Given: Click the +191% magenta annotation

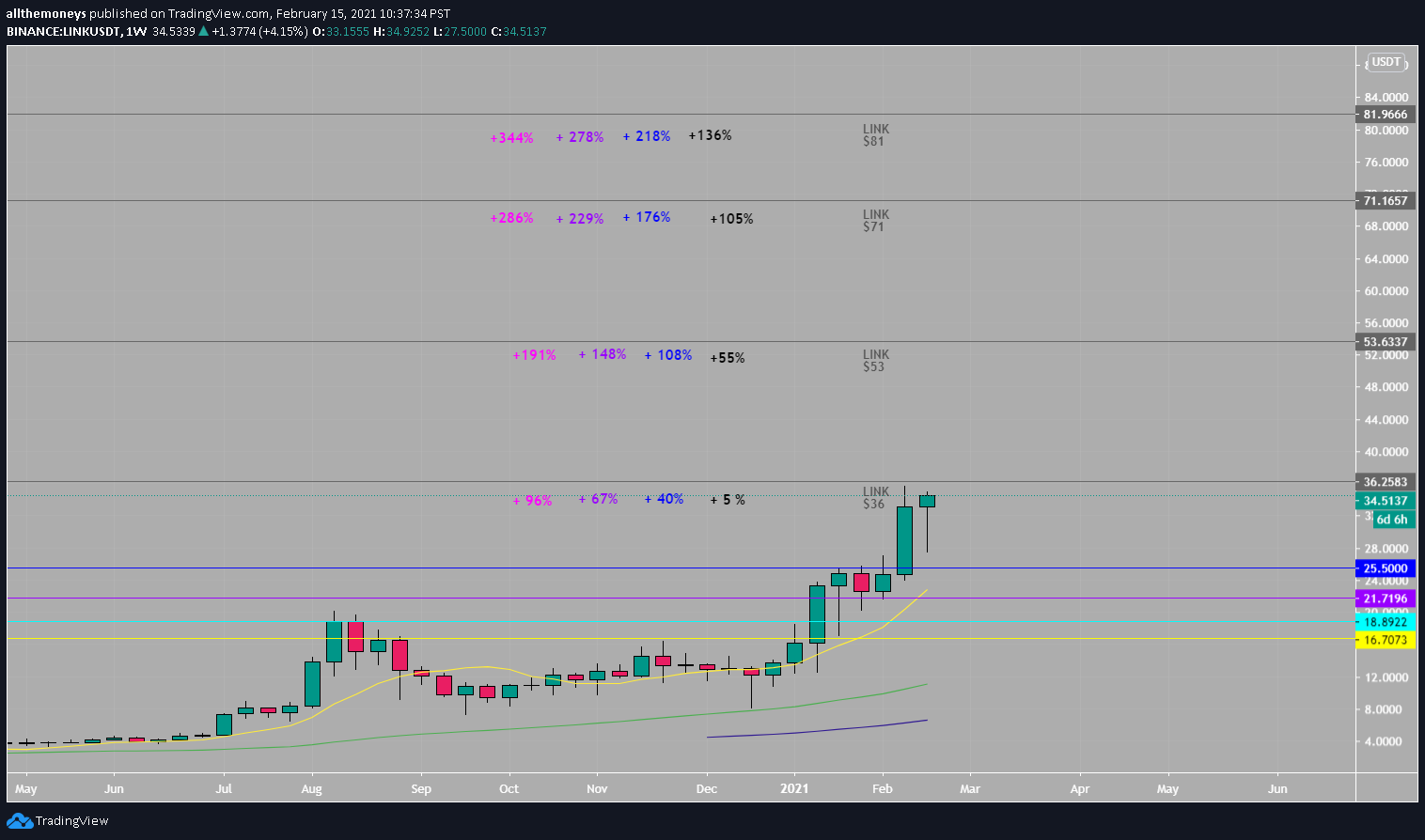Looking at the screenshot, I should pyautogui.click(x=535, y=355).
